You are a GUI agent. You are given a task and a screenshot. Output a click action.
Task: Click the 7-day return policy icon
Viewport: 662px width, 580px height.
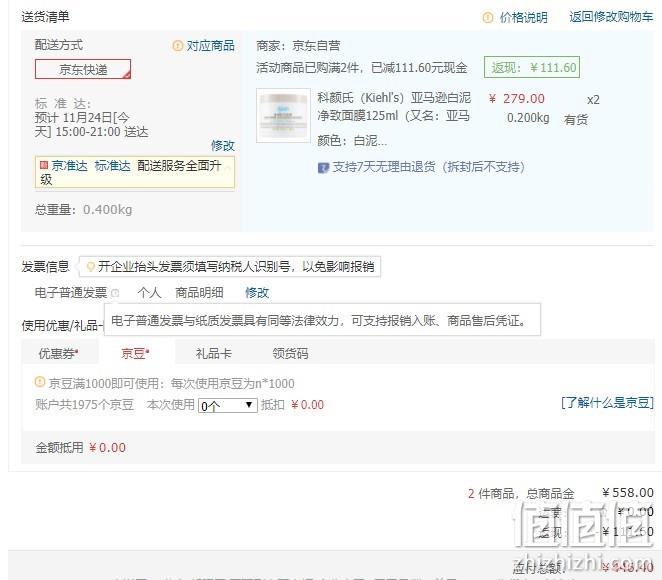[323, 168]
